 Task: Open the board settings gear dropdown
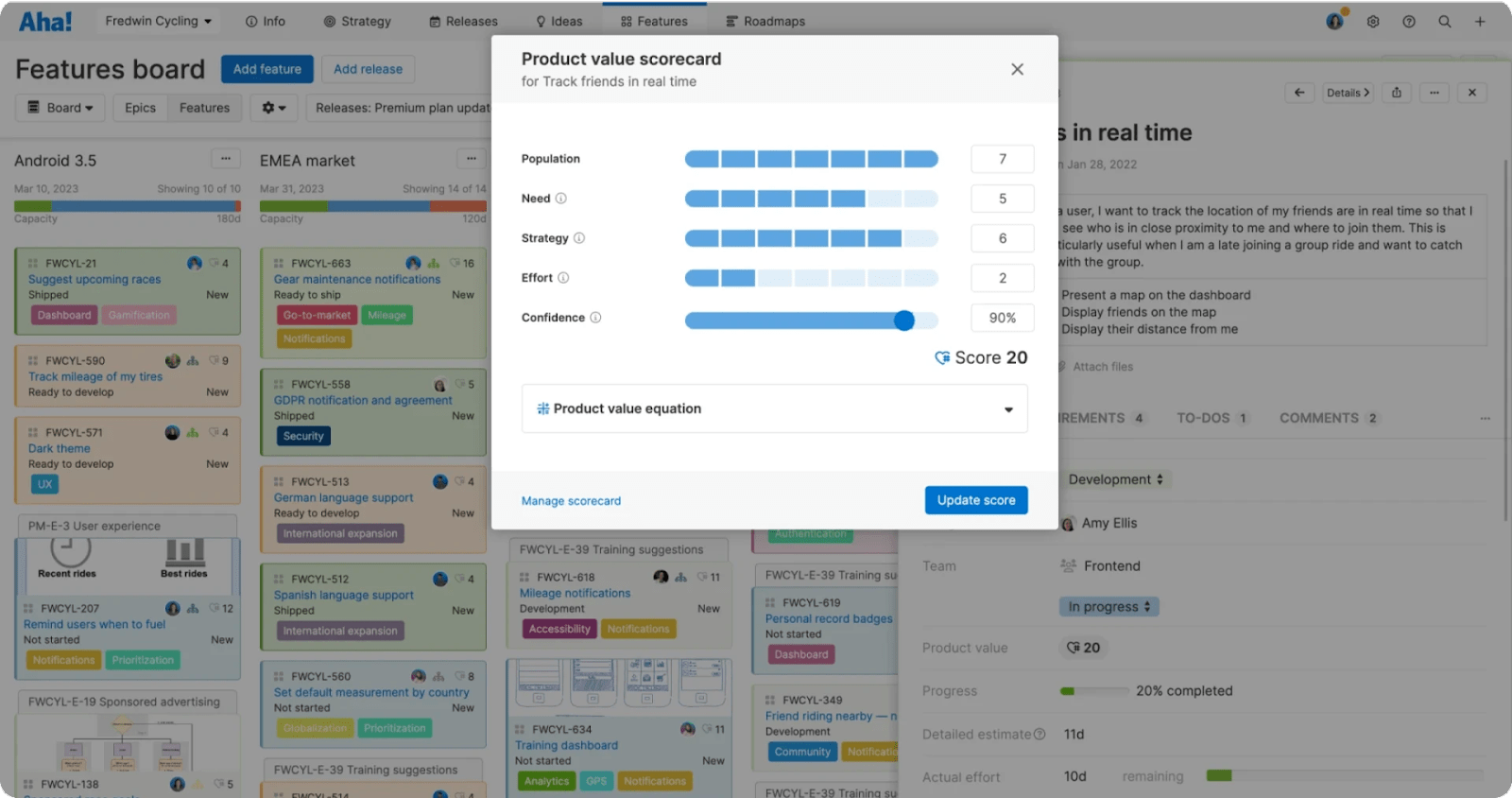(x=274, y=108)
